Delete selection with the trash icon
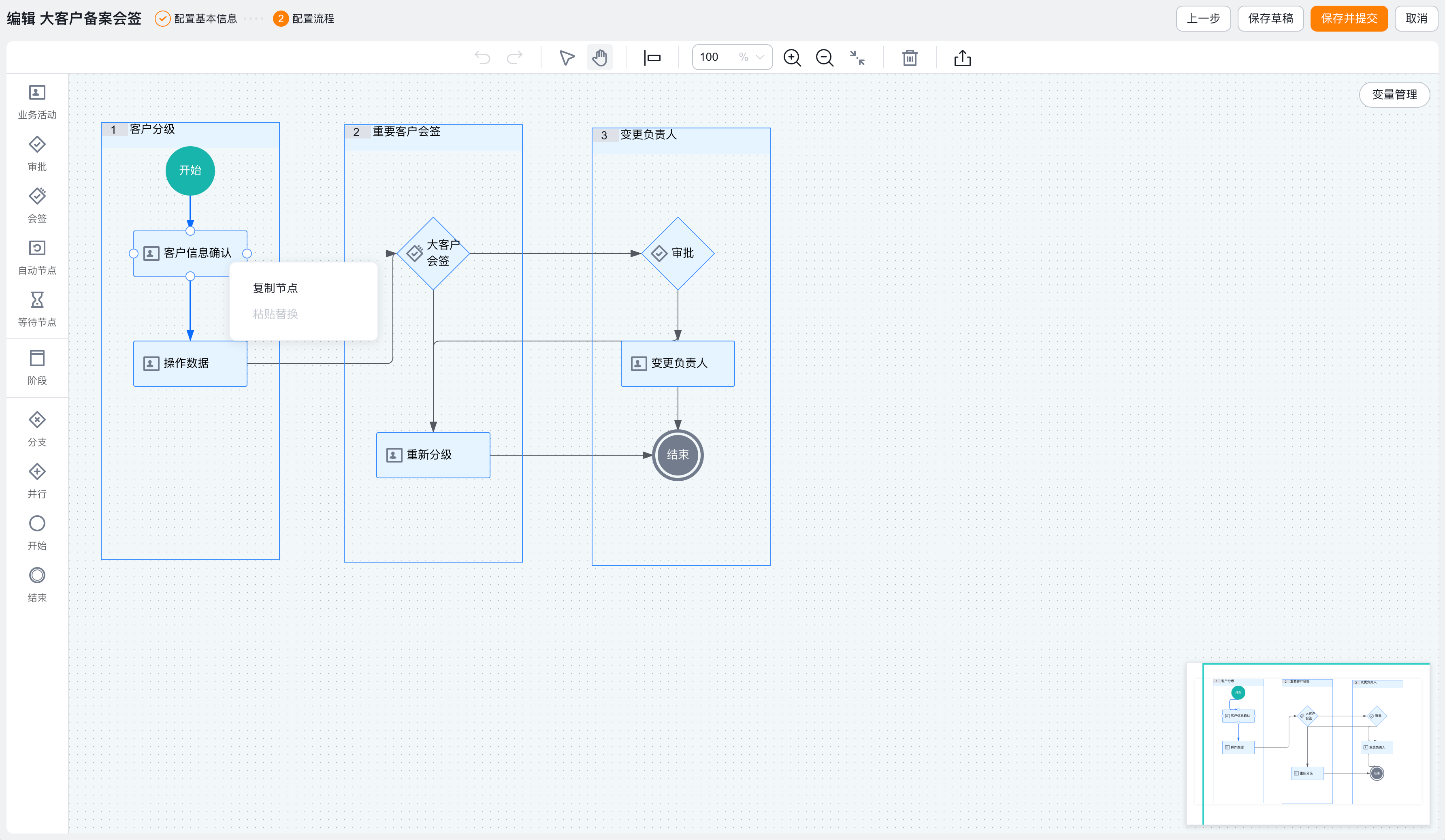The image size is (1445, 840). pos(910,58)
